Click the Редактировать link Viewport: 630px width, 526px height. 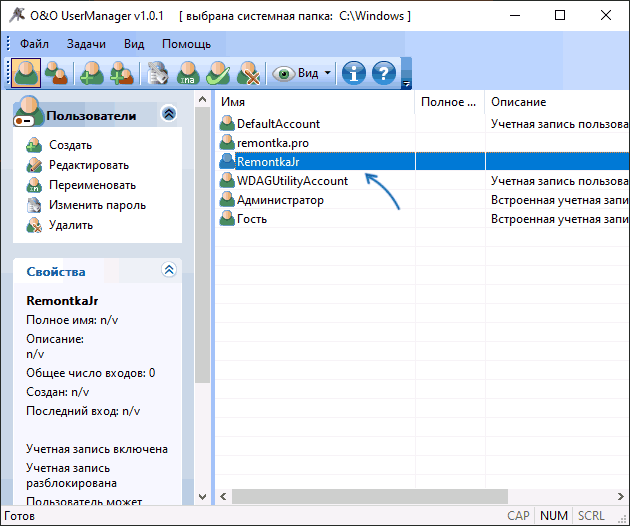[x=89, y=165]
